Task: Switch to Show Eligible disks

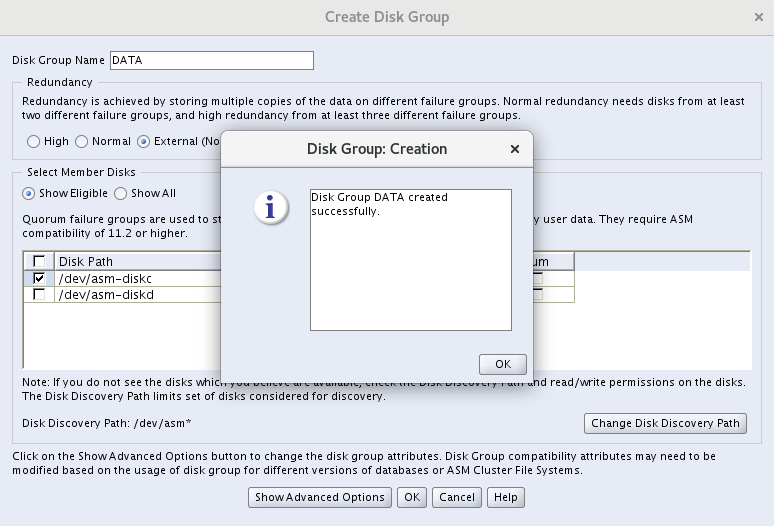Action: pyautogui.click(x=29, y=193)
